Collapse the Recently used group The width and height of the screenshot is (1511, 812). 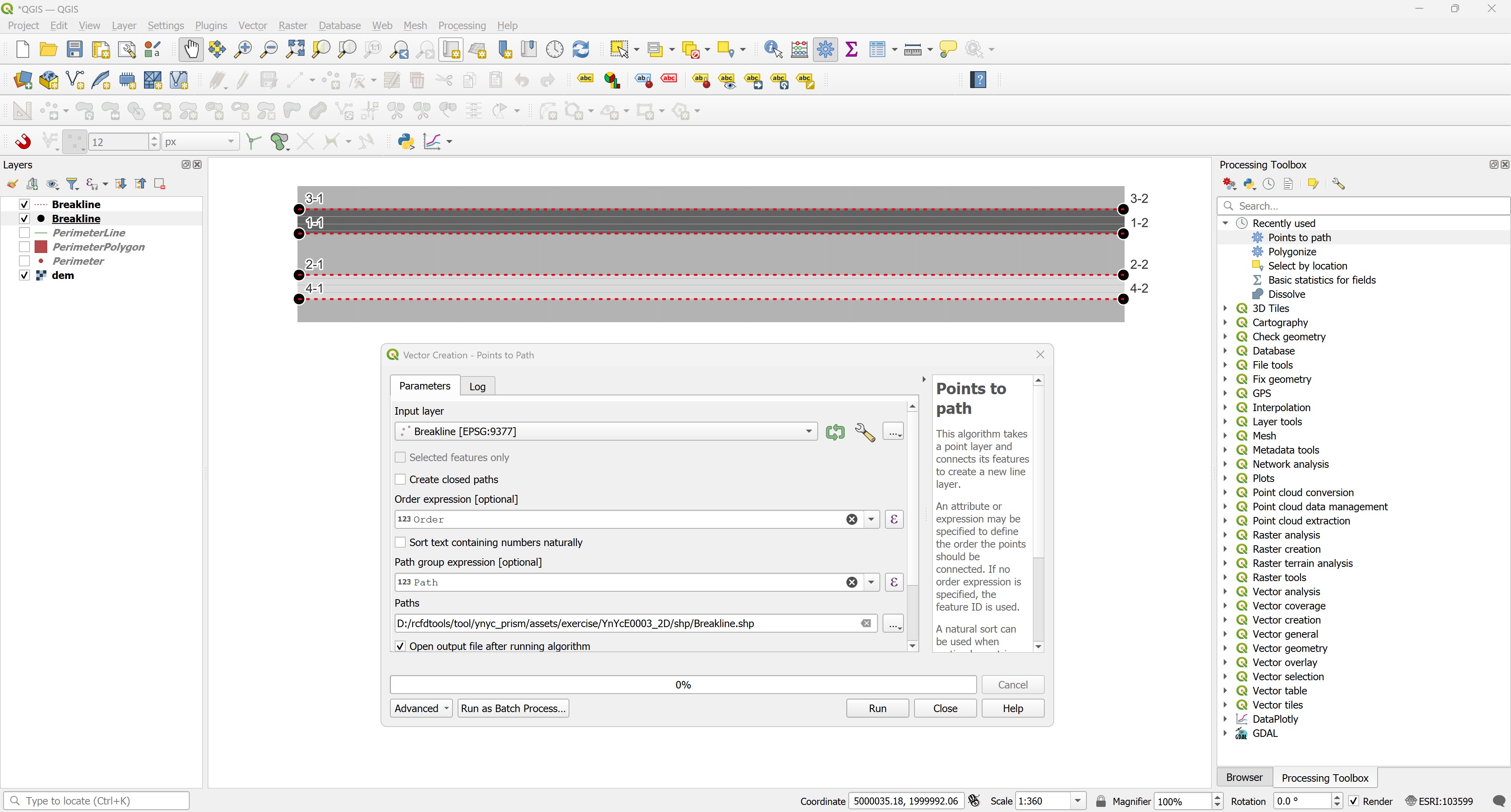pos(1225,223)
